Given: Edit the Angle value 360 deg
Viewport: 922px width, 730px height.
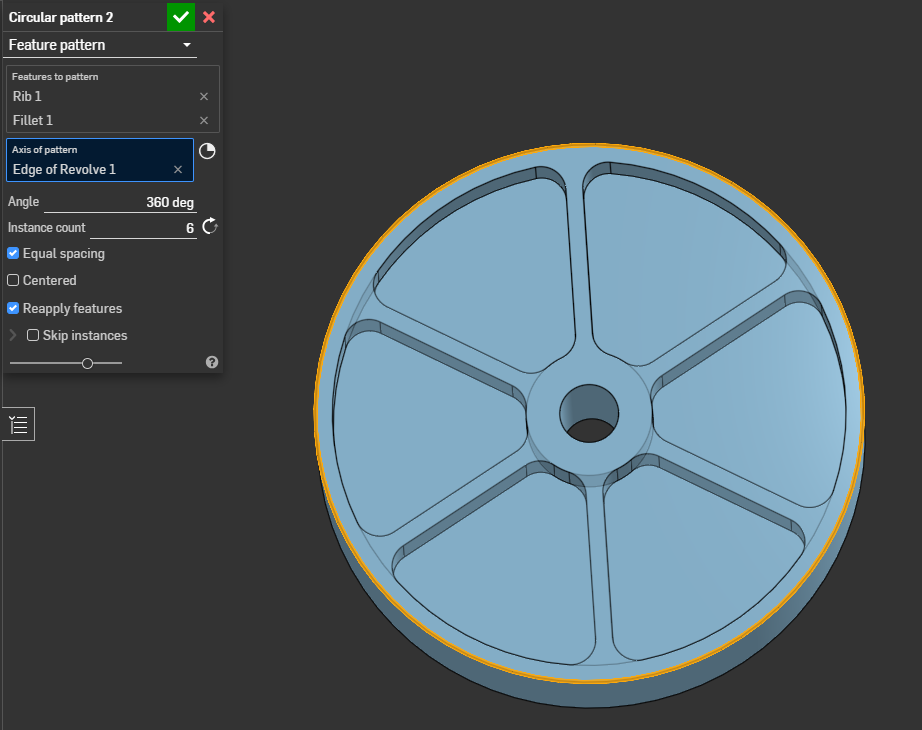Looking at the screenshot, I should point(120,202).
